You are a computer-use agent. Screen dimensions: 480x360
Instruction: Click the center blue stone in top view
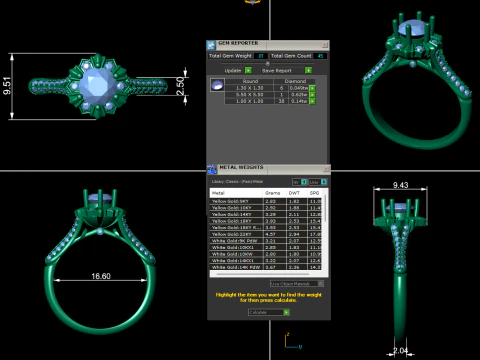[98, 86]
